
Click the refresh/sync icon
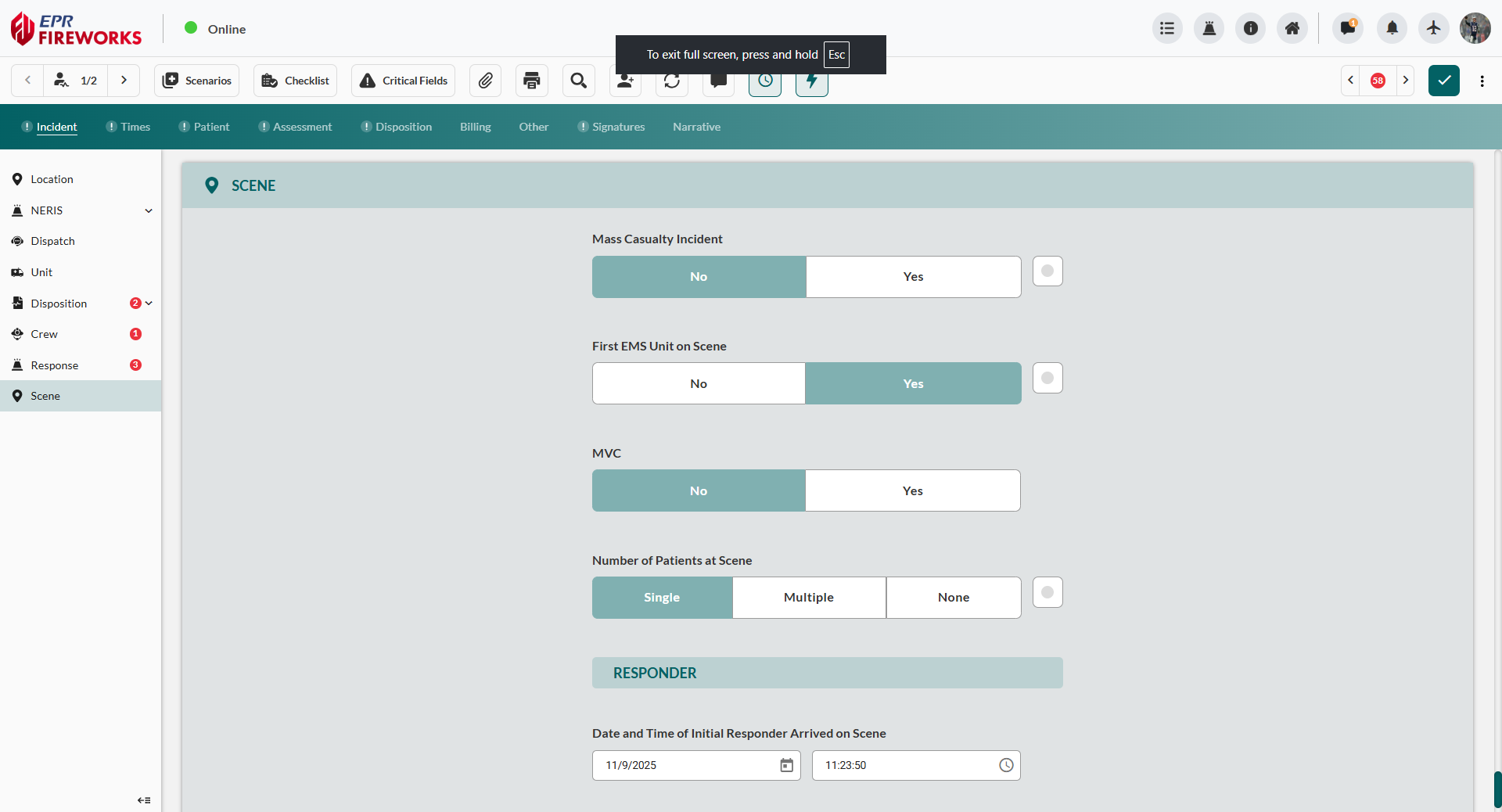click(672, 81)
